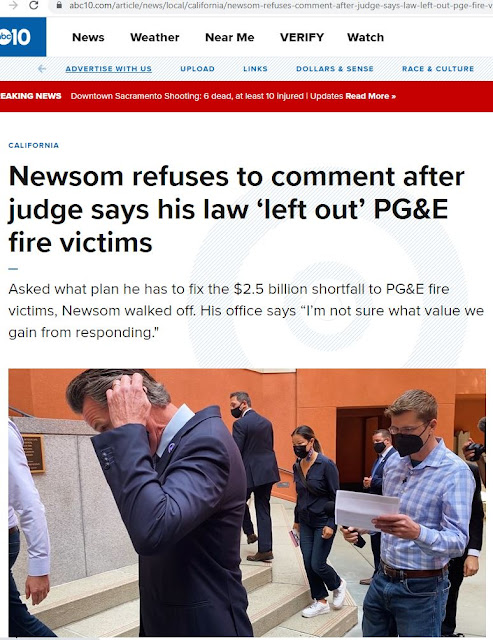Open the VERIFY section

click(x=302, y=37)
